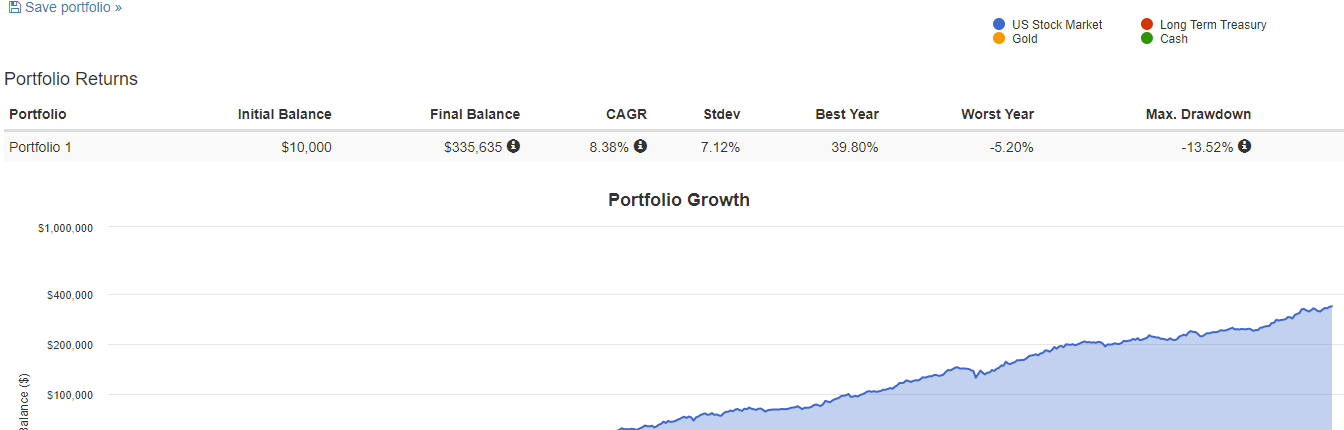The height and width of the screenshot is (430, 1344).
Task: Click the Worst Year column header
Action: pos(997,114)
